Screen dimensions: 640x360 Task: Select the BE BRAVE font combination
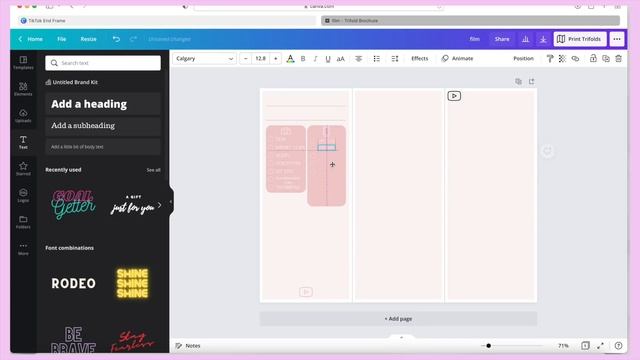[x=73, y=340]
